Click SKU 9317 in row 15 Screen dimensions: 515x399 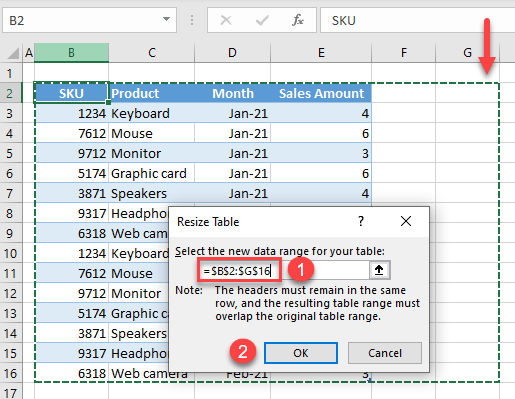coord(71,354)
